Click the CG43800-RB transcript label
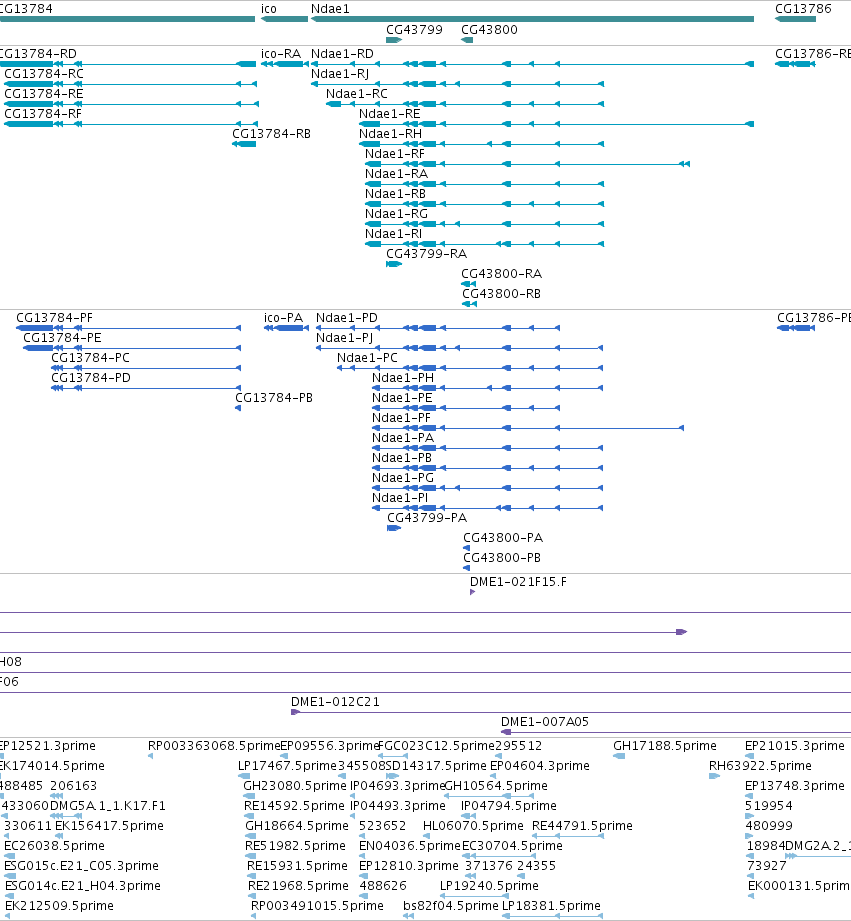851x921 pixels. click(502, 293)
